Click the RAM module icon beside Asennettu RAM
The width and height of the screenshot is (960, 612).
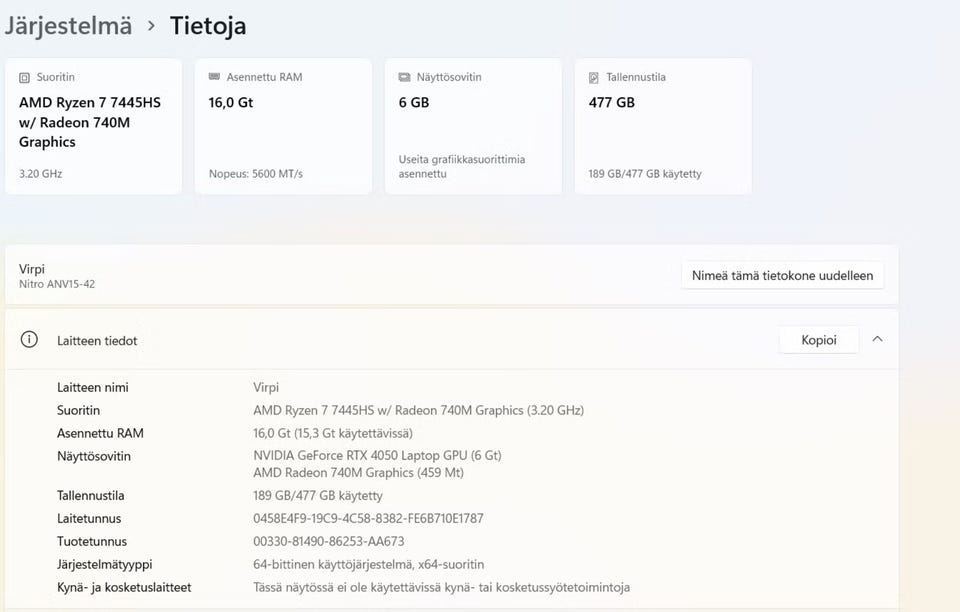click(x=214, y=76)
